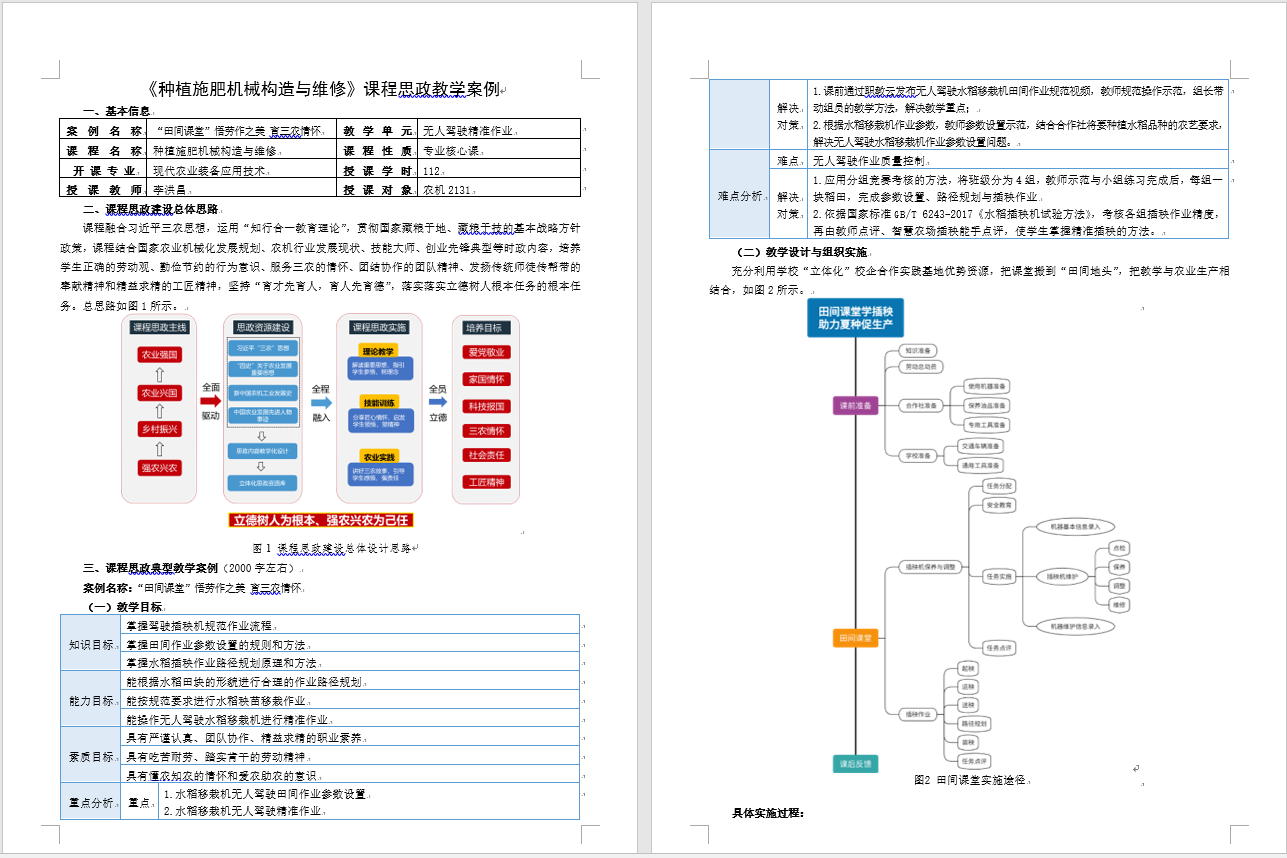Click the 难点分析 table cell
This screenshot has height=858, width=1287.
coord(741,196)
